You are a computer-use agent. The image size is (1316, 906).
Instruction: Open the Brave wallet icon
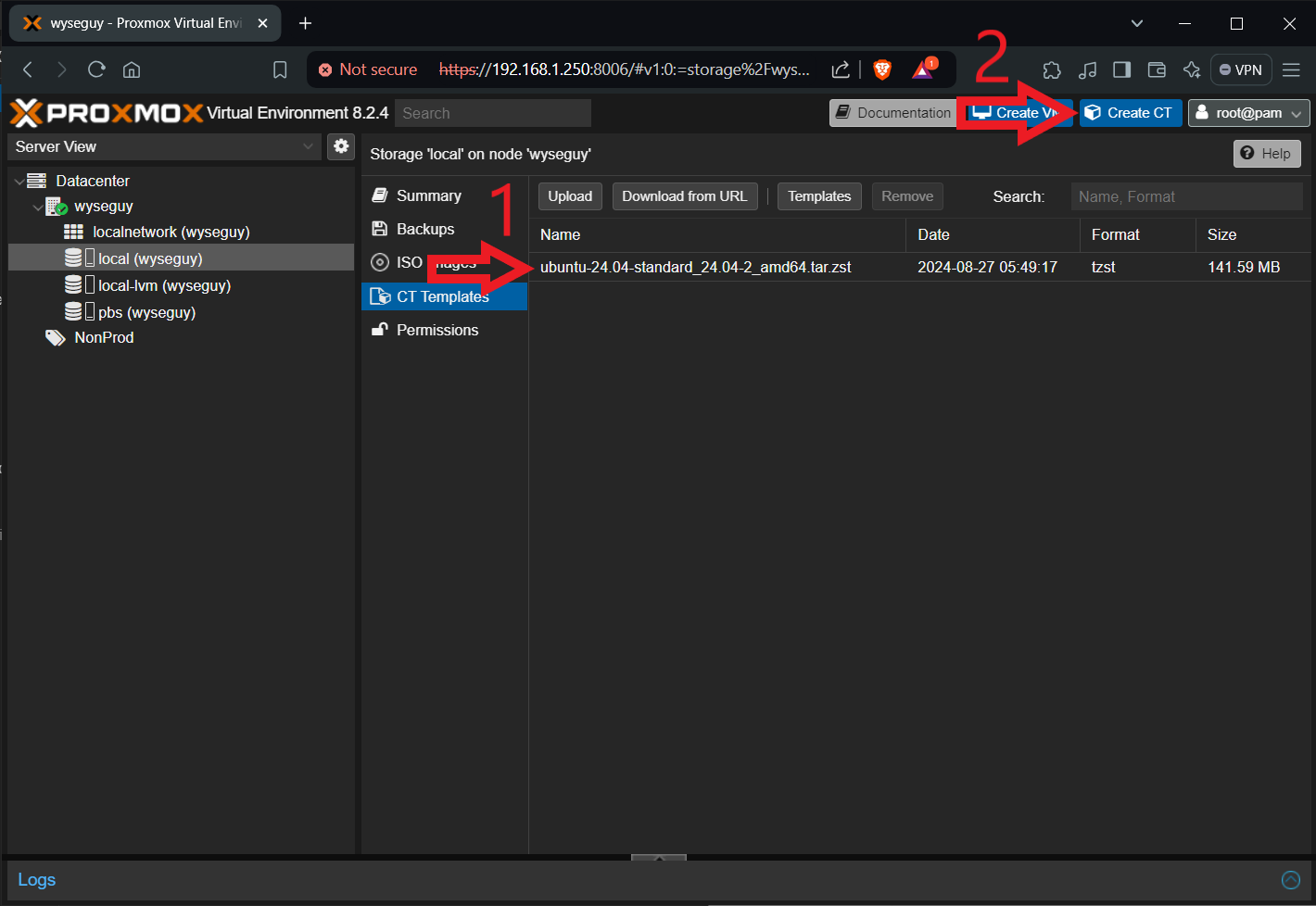point(1157,69)
